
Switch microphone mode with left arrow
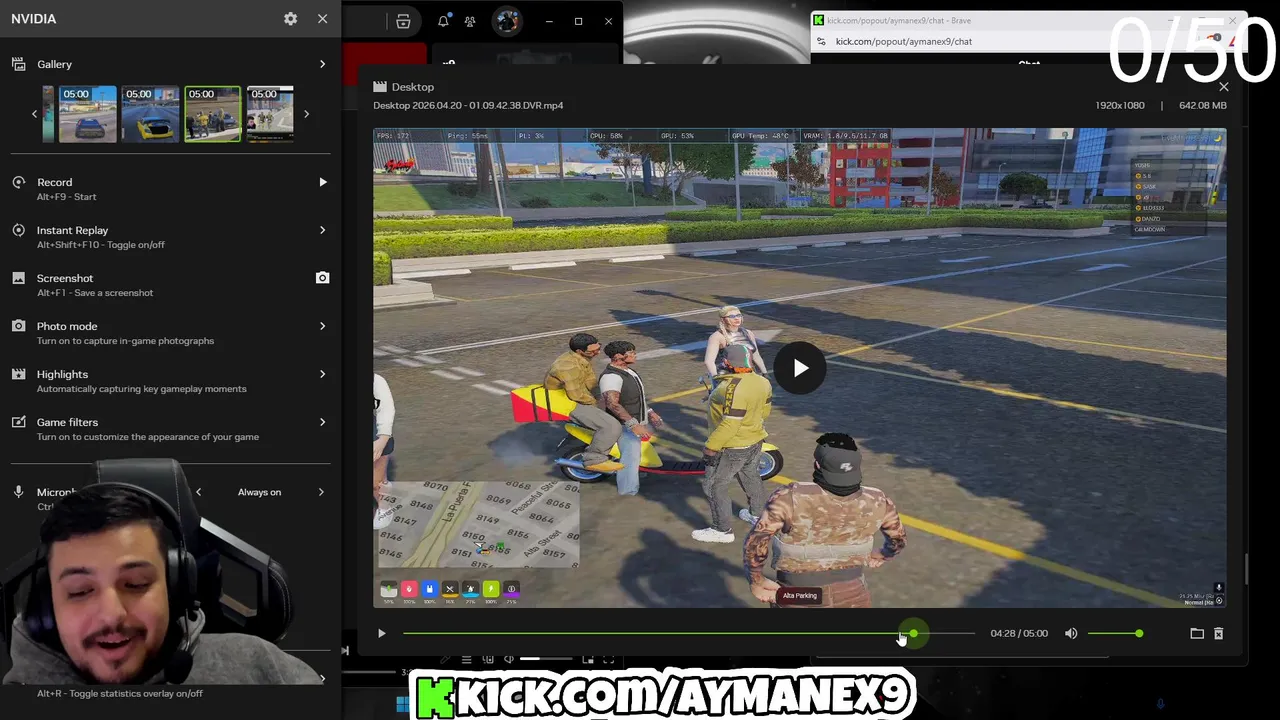(198, 492)
